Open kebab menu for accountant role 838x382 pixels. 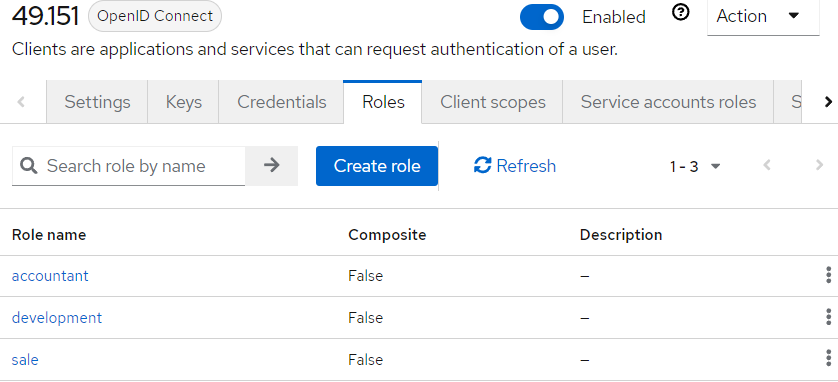coord(828,276)
